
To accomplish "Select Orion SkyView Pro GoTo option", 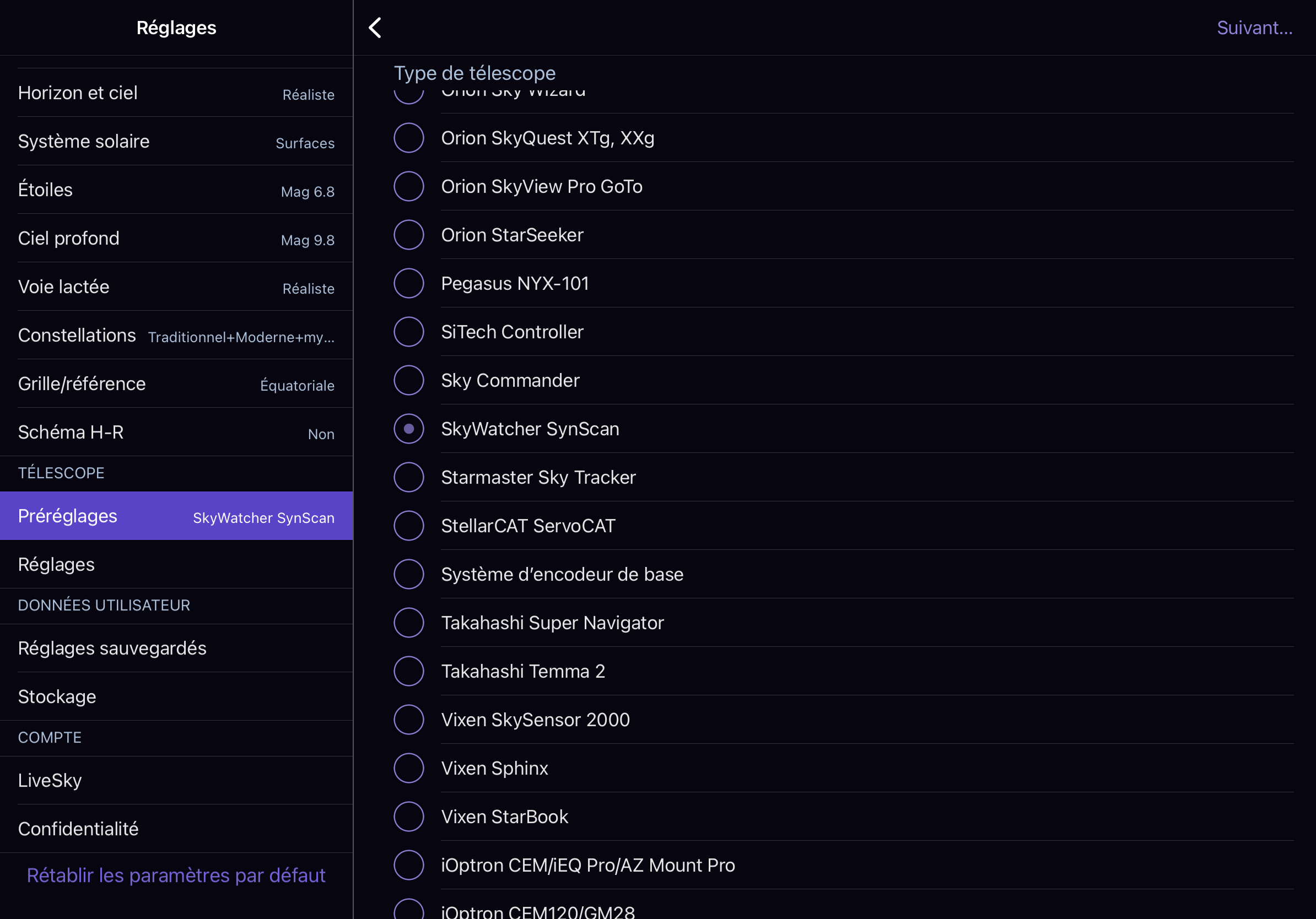I will pyautogui.click(x=409, y=187).
